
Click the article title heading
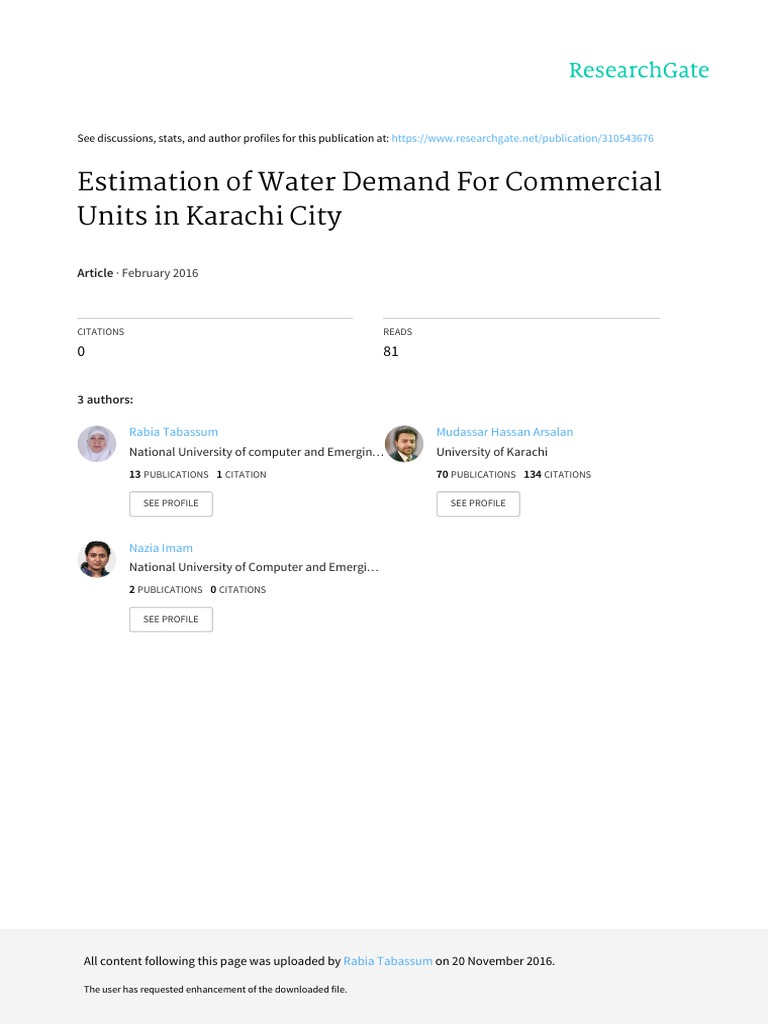[369, 199]
